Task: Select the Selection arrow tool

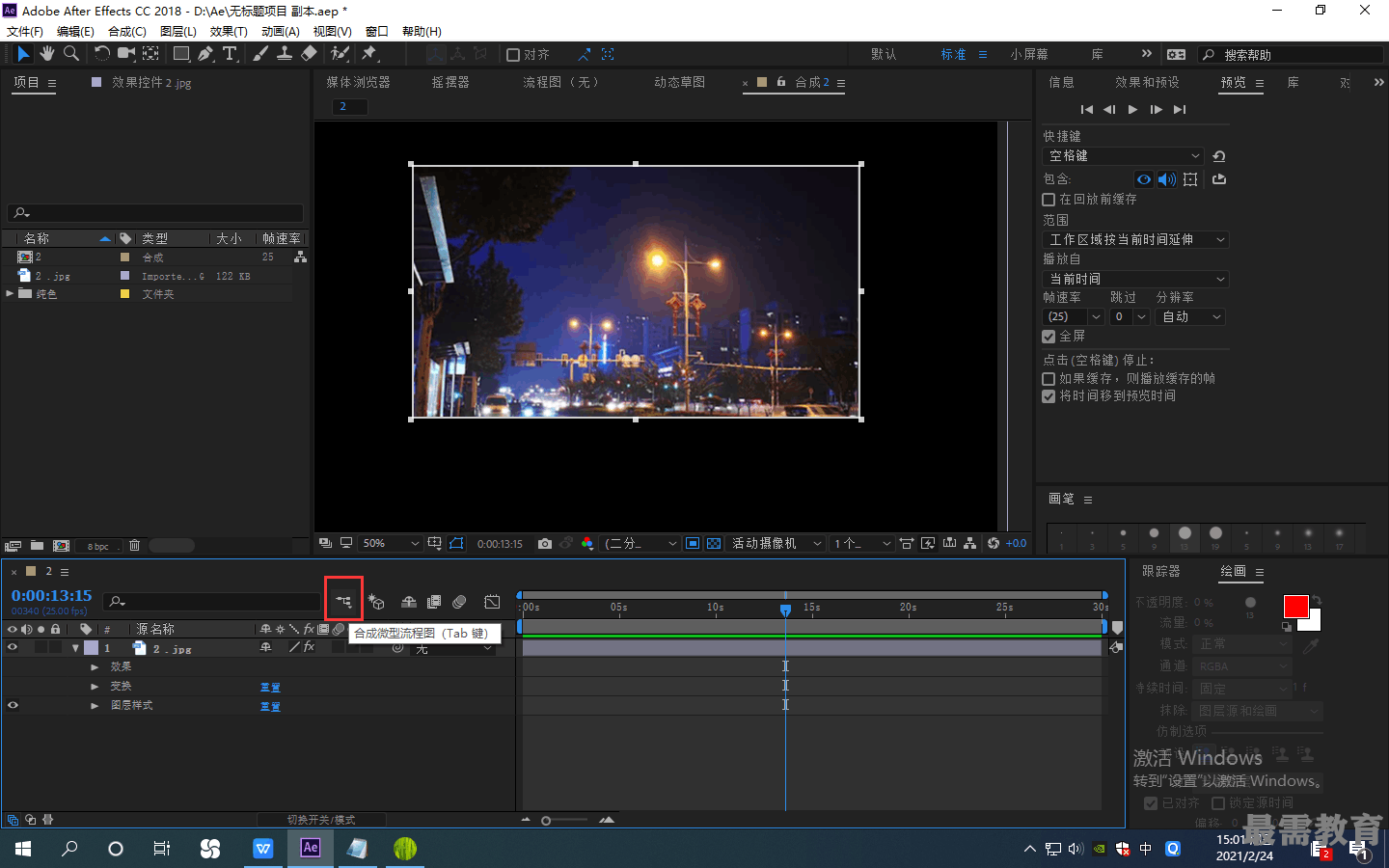Action: click(23, 54)
